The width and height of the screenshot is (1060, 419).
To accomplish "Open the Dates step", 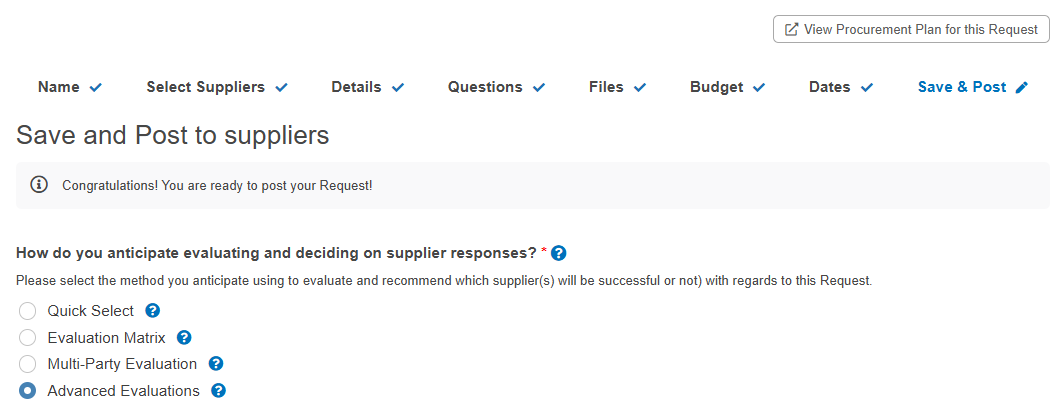I will pos(841,87).
